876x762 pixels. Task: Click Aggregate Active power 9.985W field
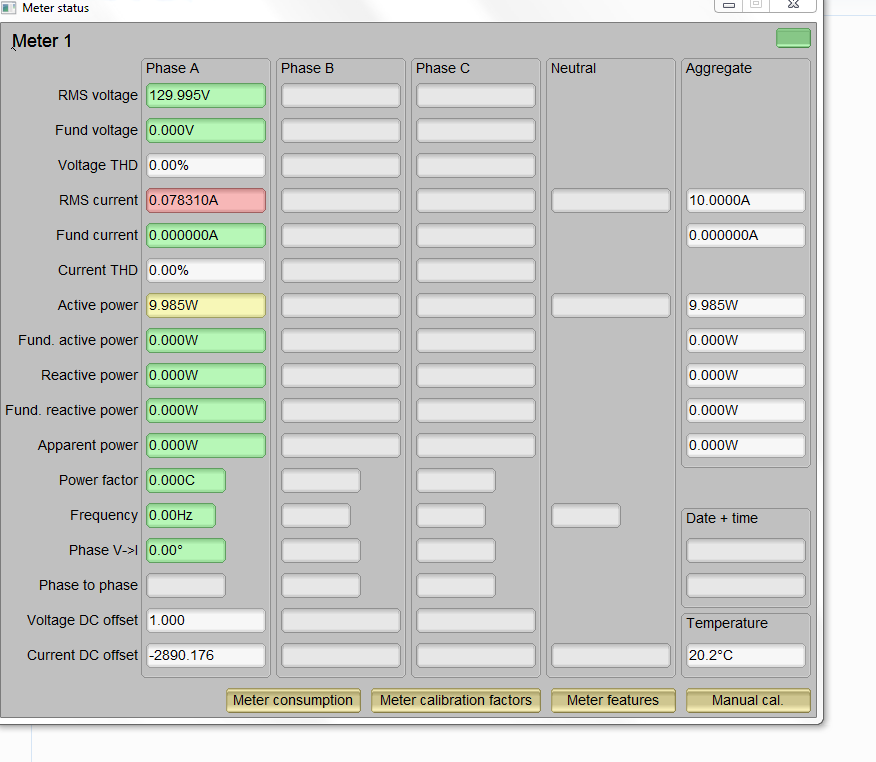(x=746, y=306)
